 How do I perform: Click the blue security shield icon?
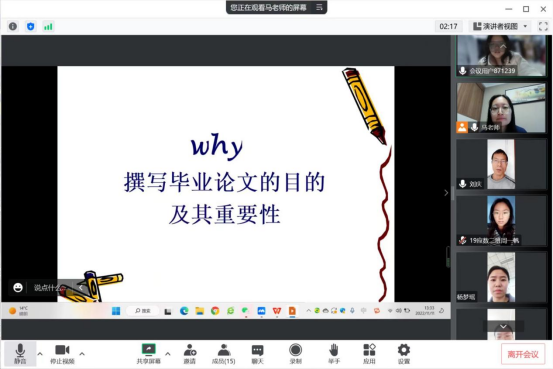pyautogui.click(x=31, y=26)
